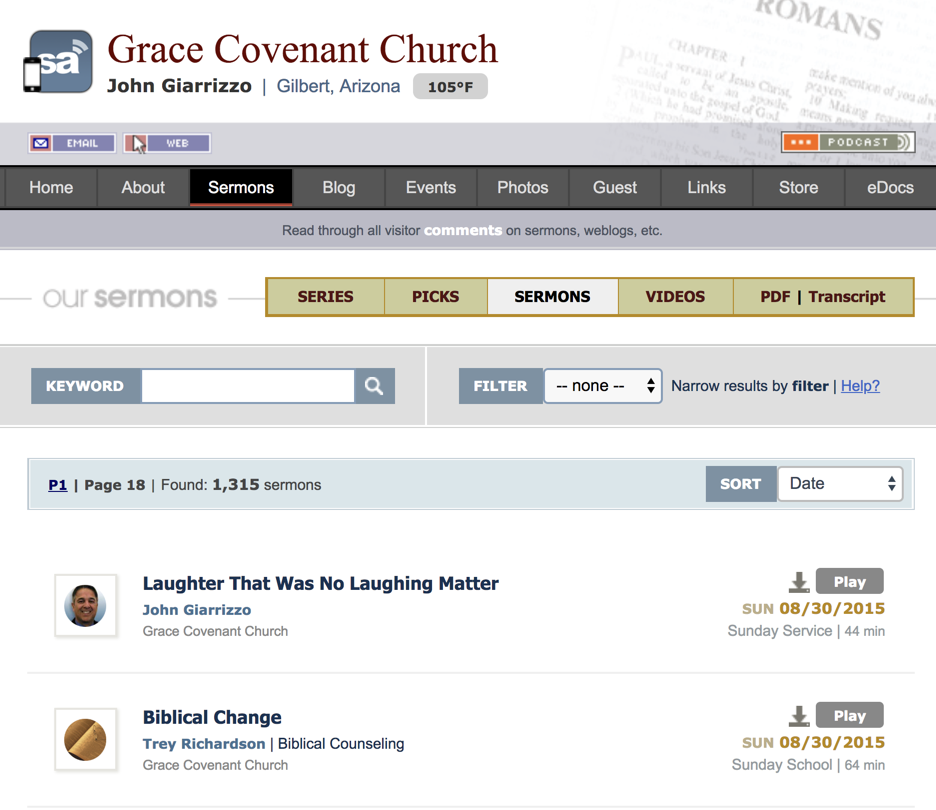Play the Biblical Change sermon
This screenshot has width=936, height=810.
(849, 716)
